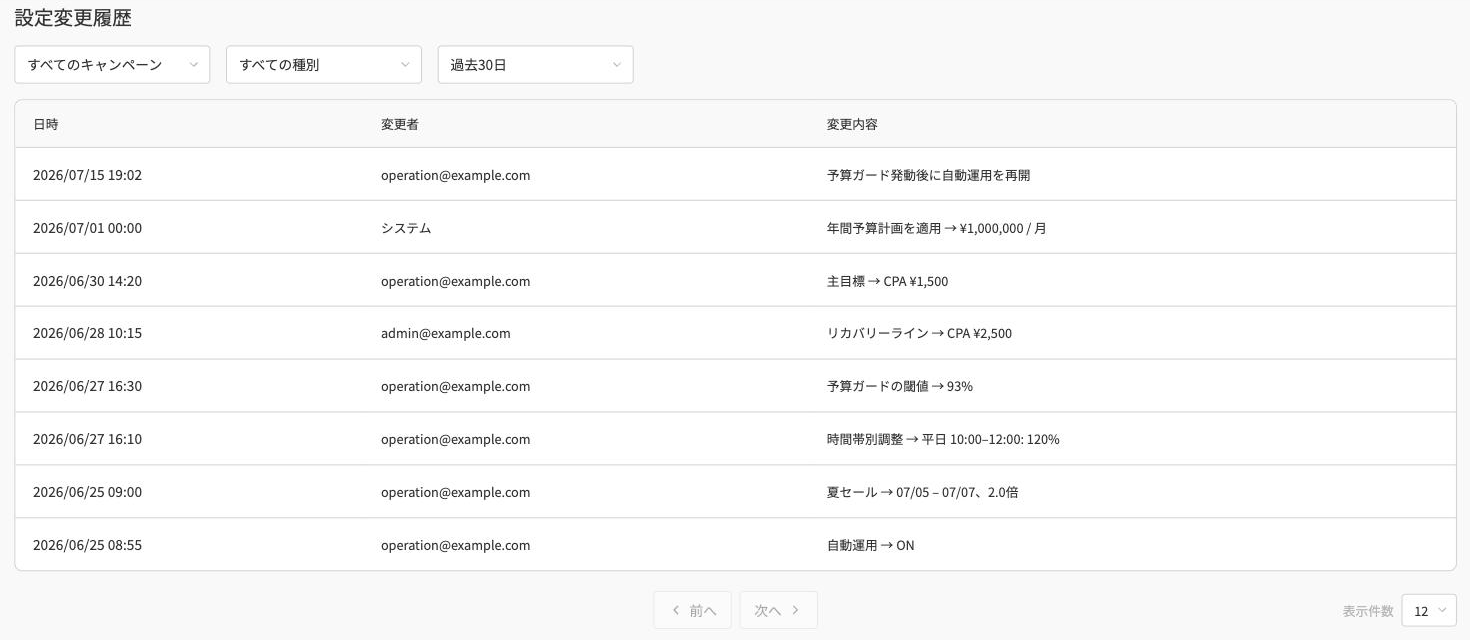Viewport: 1470px width, 640px height.
Task: Click 予算ガード発動後に自動運用を再開 change entry
Action: tap(929, 175)
